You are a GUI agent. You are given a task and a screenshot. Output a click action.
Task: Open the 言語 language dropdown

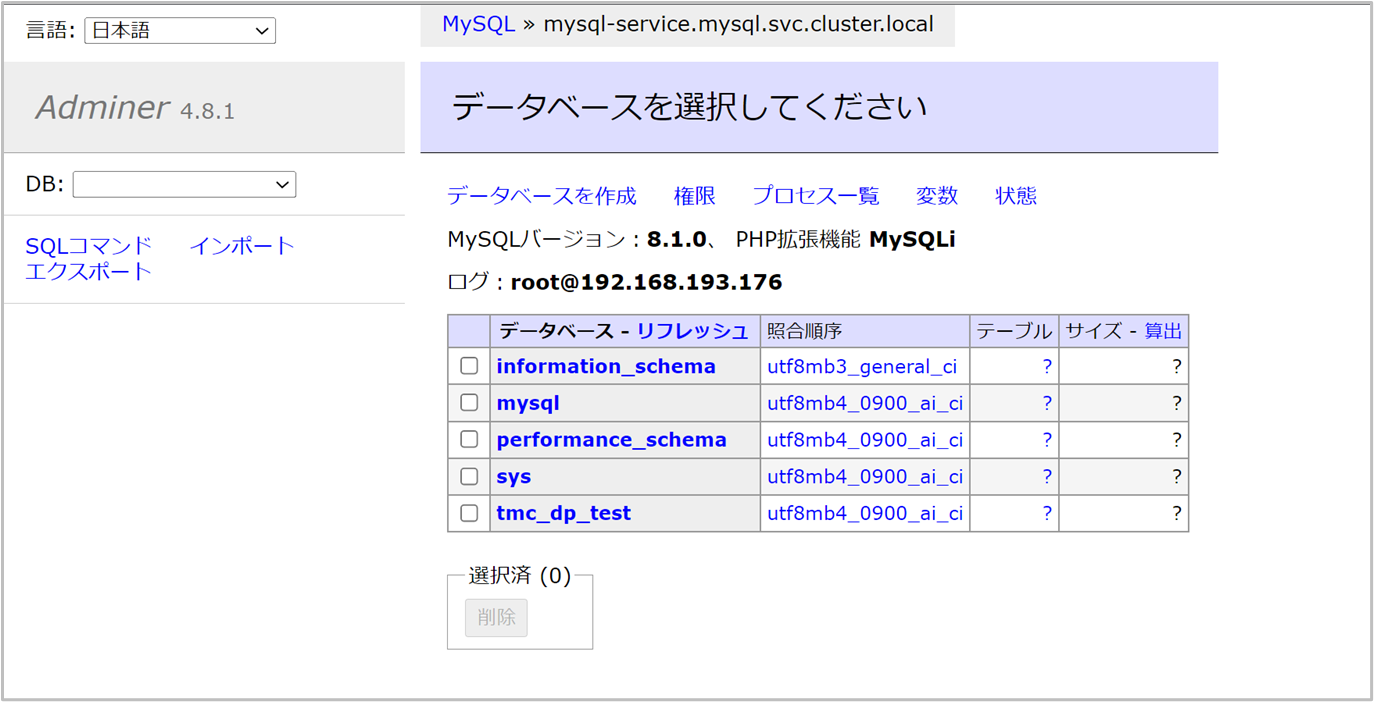click(x=180, y=31)
